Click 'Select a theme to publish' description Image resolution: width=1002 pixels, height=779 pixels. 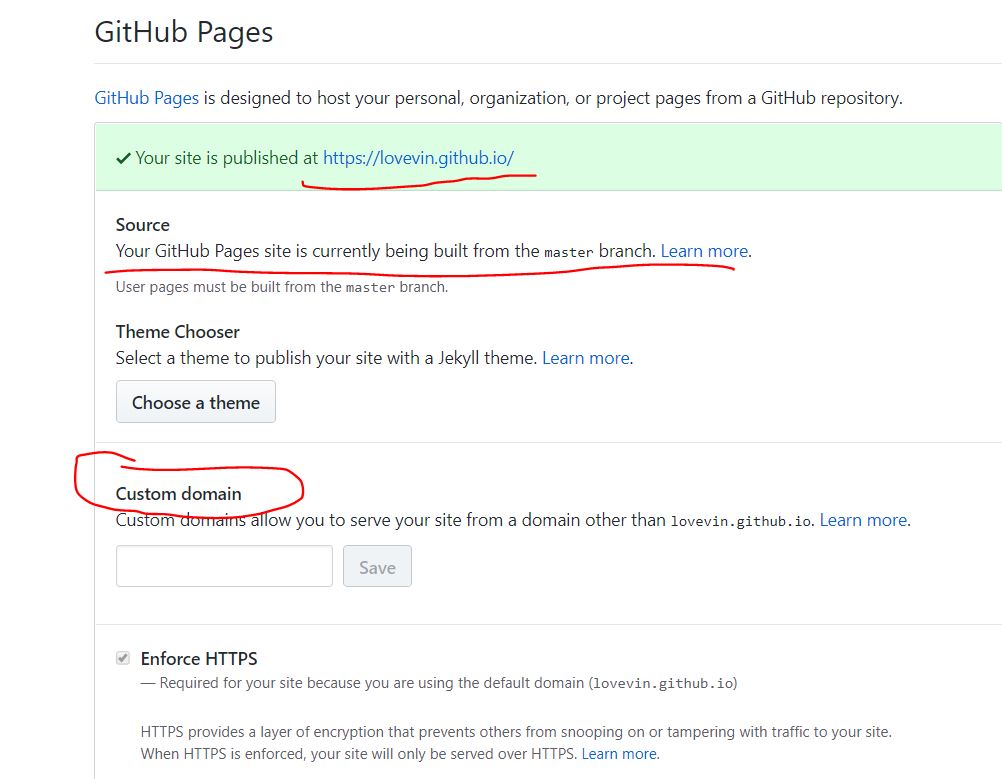(326, 358)
